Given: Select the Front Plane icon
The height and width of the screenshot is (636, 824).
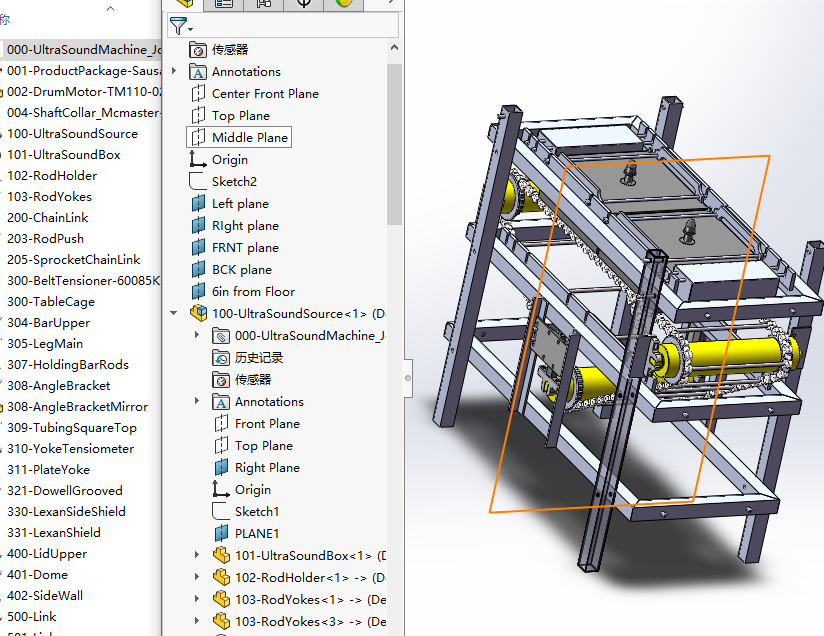Looking at the screenshot, I should tap(221, 424).
